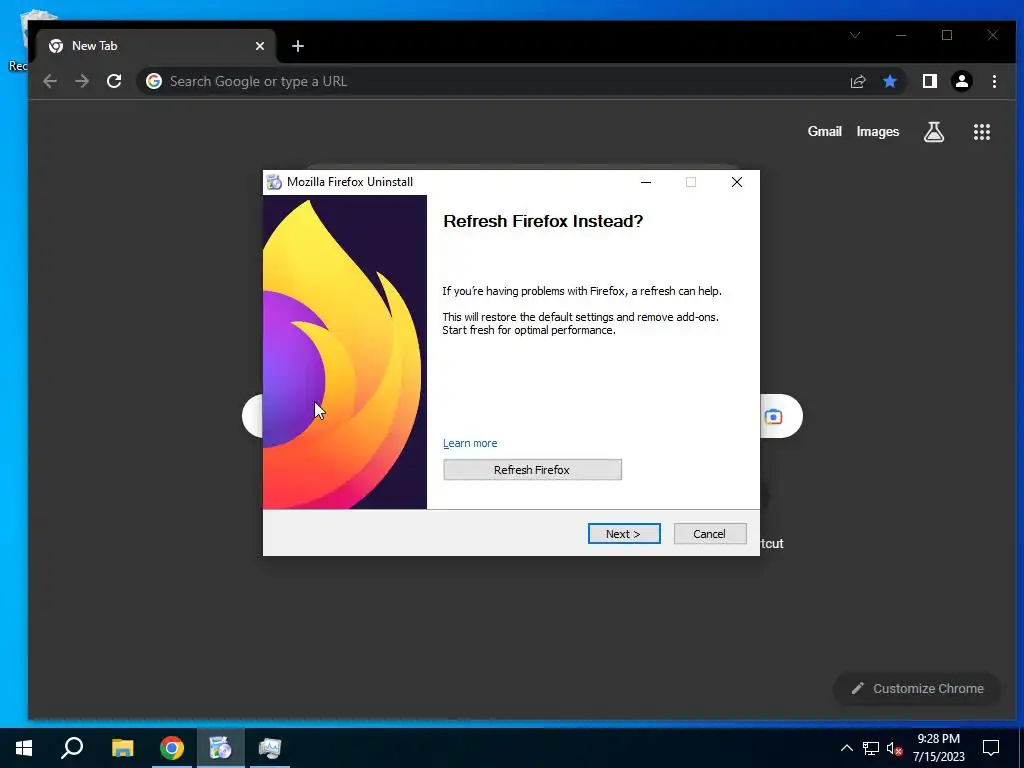Go back in Chrome
Screen dimensions: 1024x768
point(50,81)
